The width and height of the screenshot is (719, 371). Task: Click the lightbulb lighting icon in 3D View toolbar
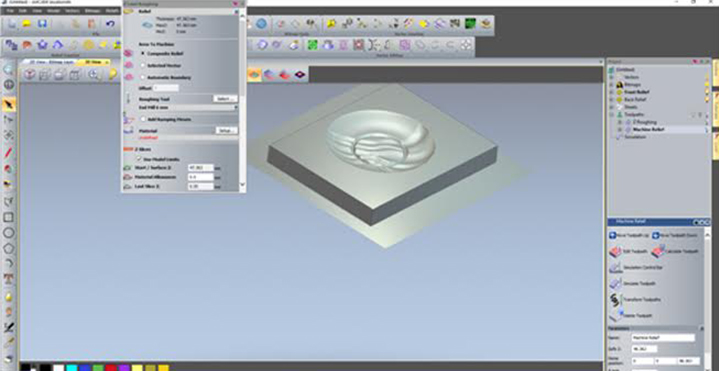click(x=113, y=74)
